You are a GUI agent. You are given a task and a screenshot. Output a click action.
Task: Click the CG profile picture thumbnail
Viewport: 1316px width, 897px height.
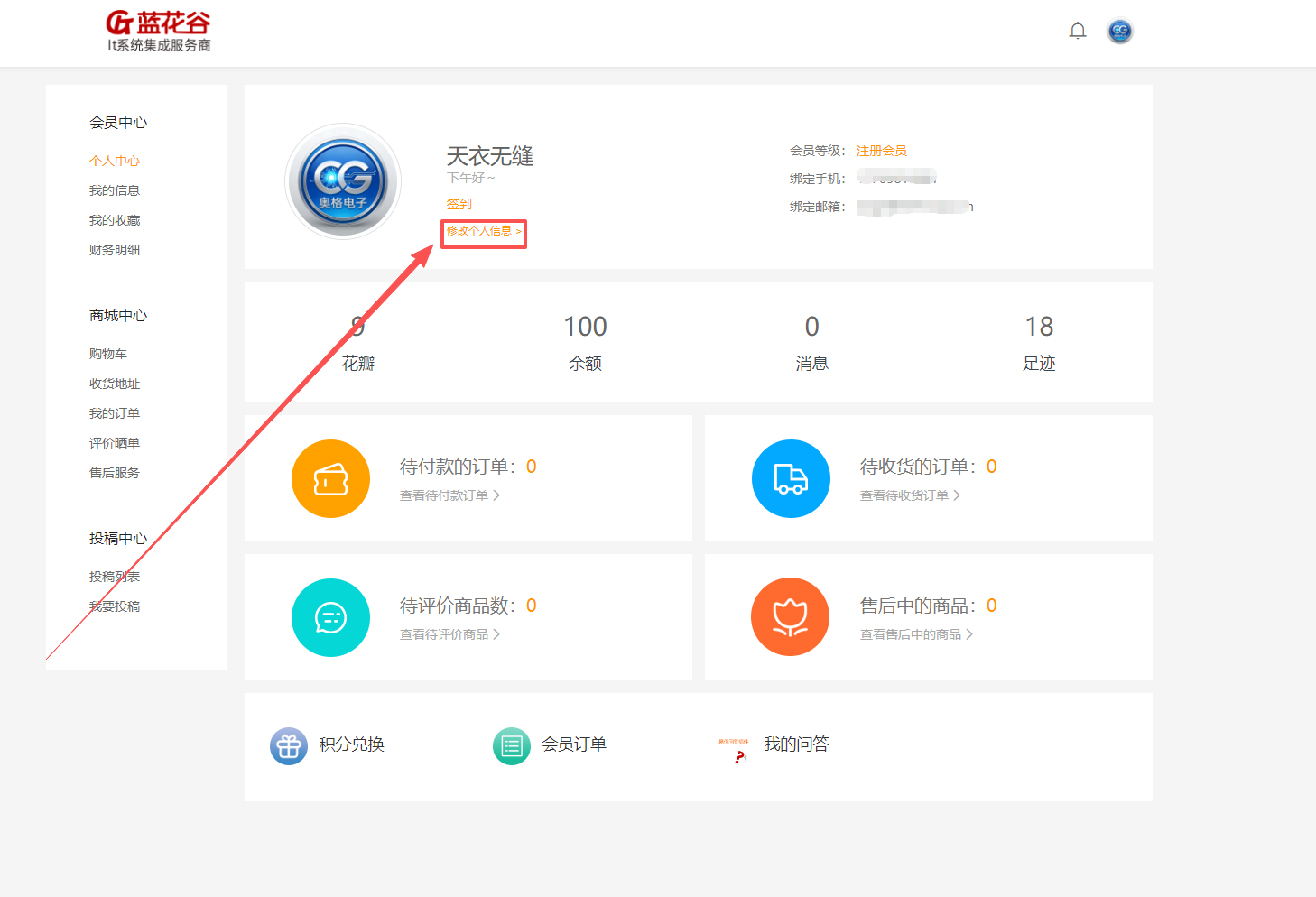coord(343,180)
